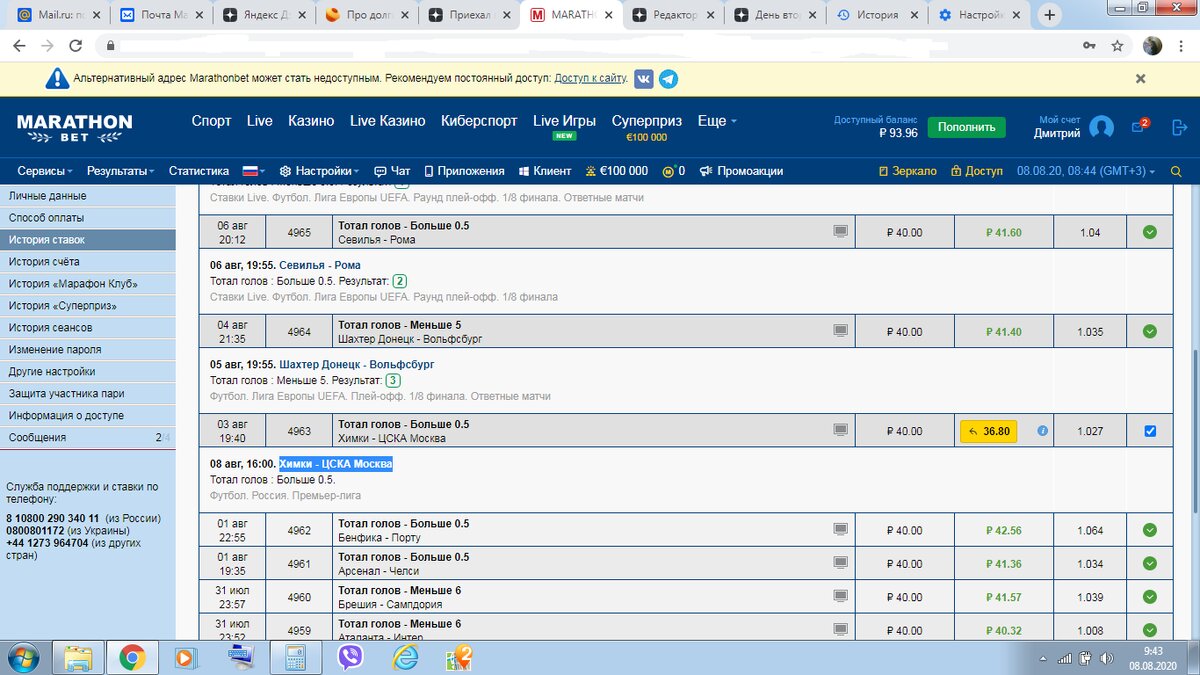Click the Marathon Bet logo

coord(74,127)
